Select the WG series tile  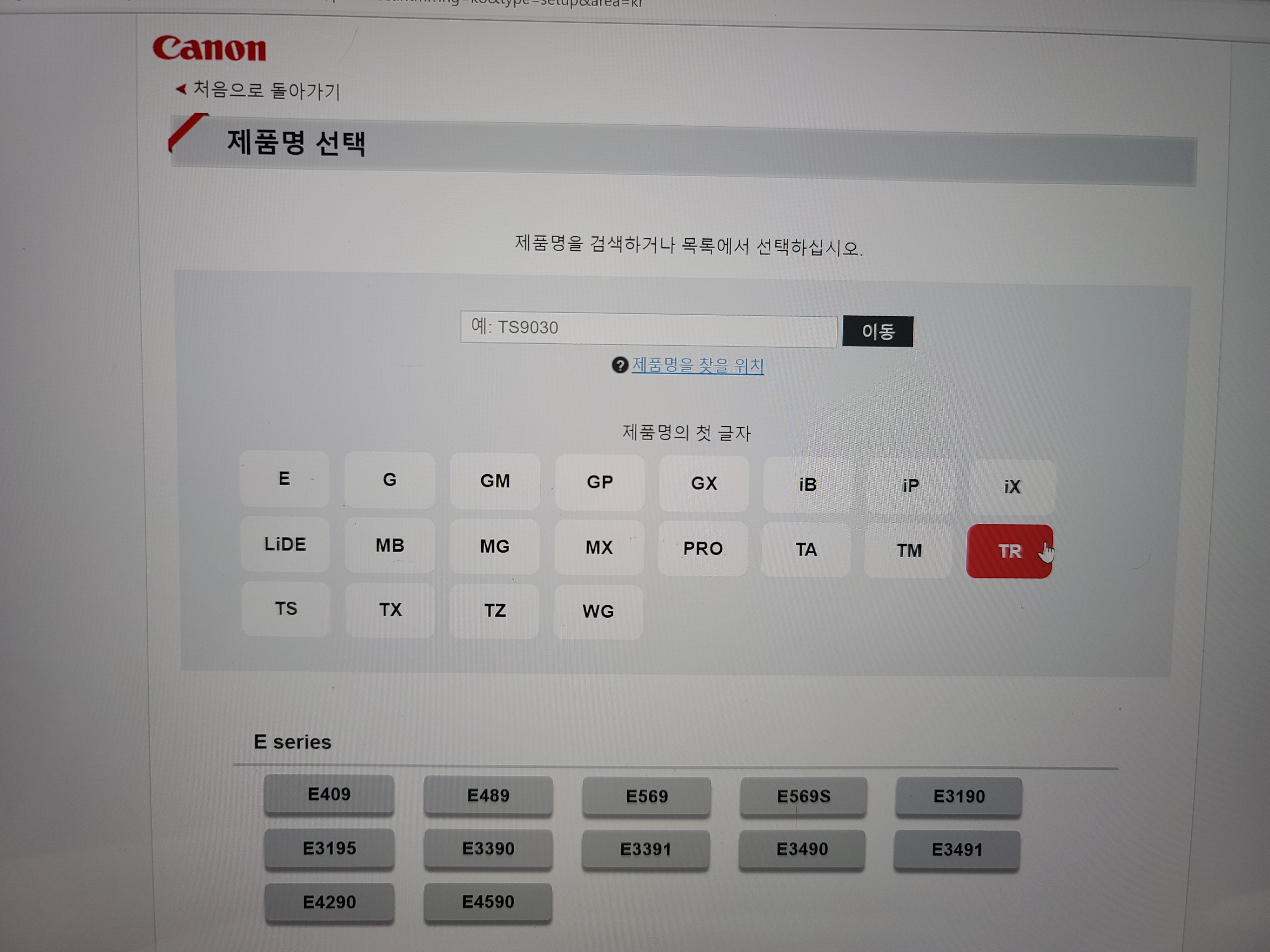pyautogui.click(x=598, y=612)
